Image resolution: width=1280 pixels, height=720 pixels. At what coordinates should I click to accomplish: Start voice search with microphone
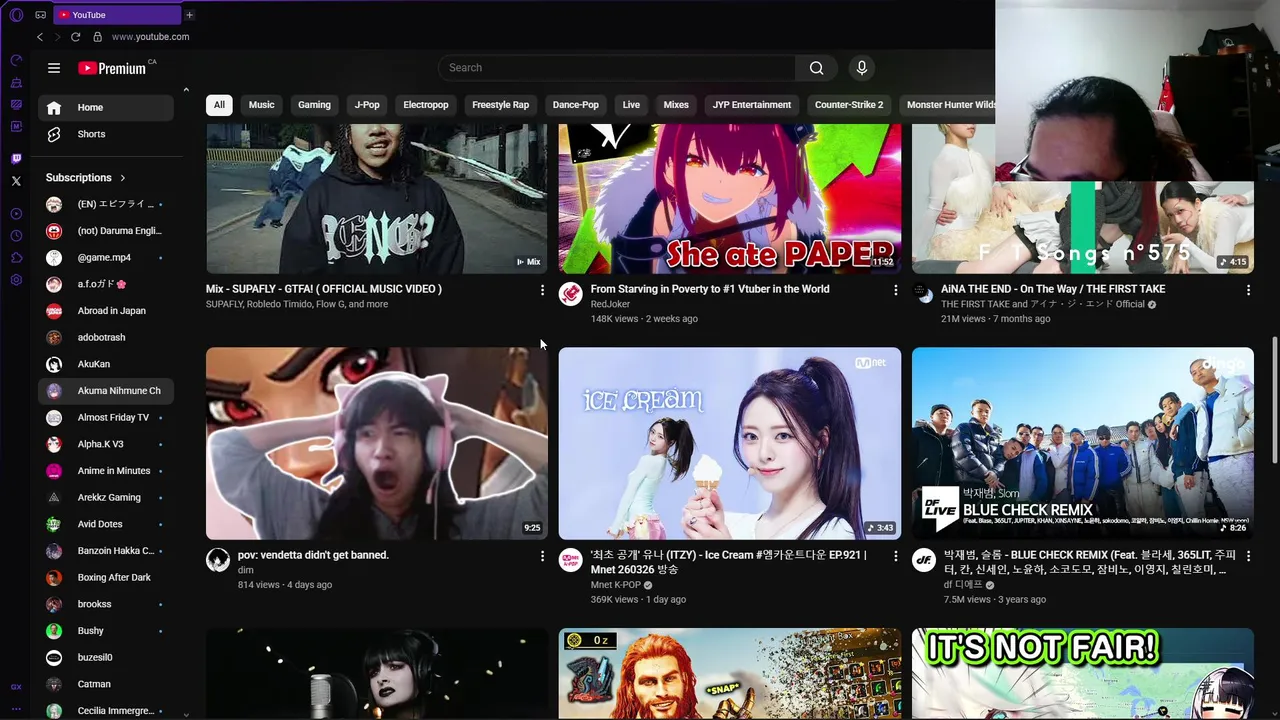(862, 68)
